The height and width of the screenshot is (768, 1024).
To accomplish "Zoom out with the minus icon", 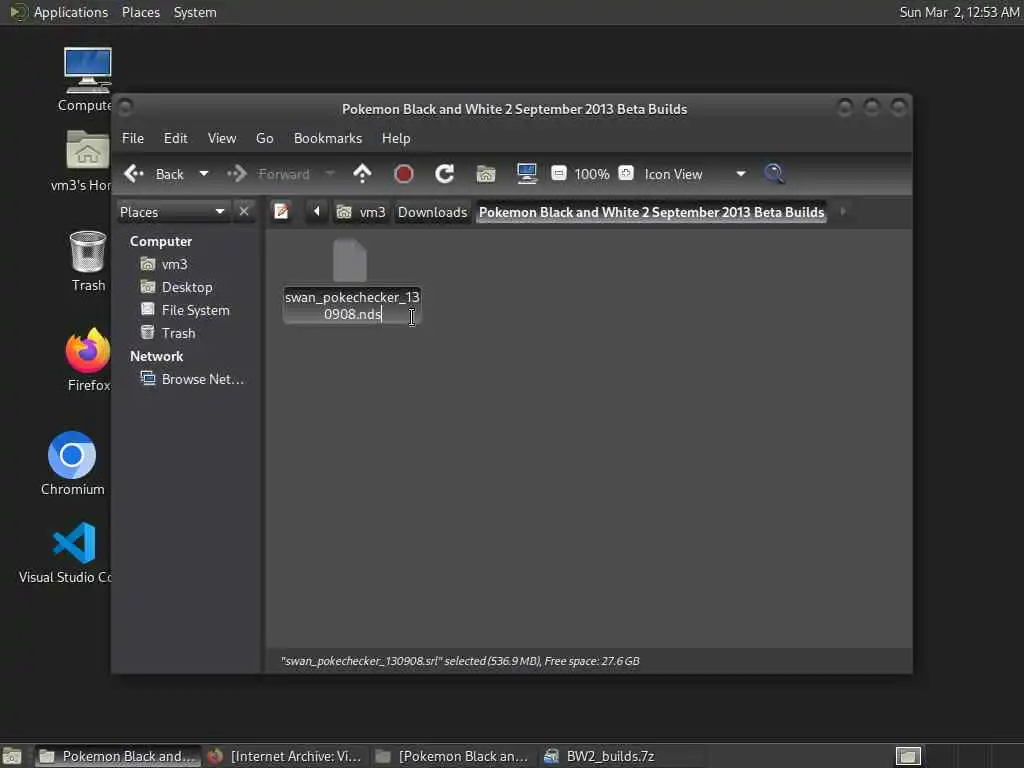I will tap(559, 173).
